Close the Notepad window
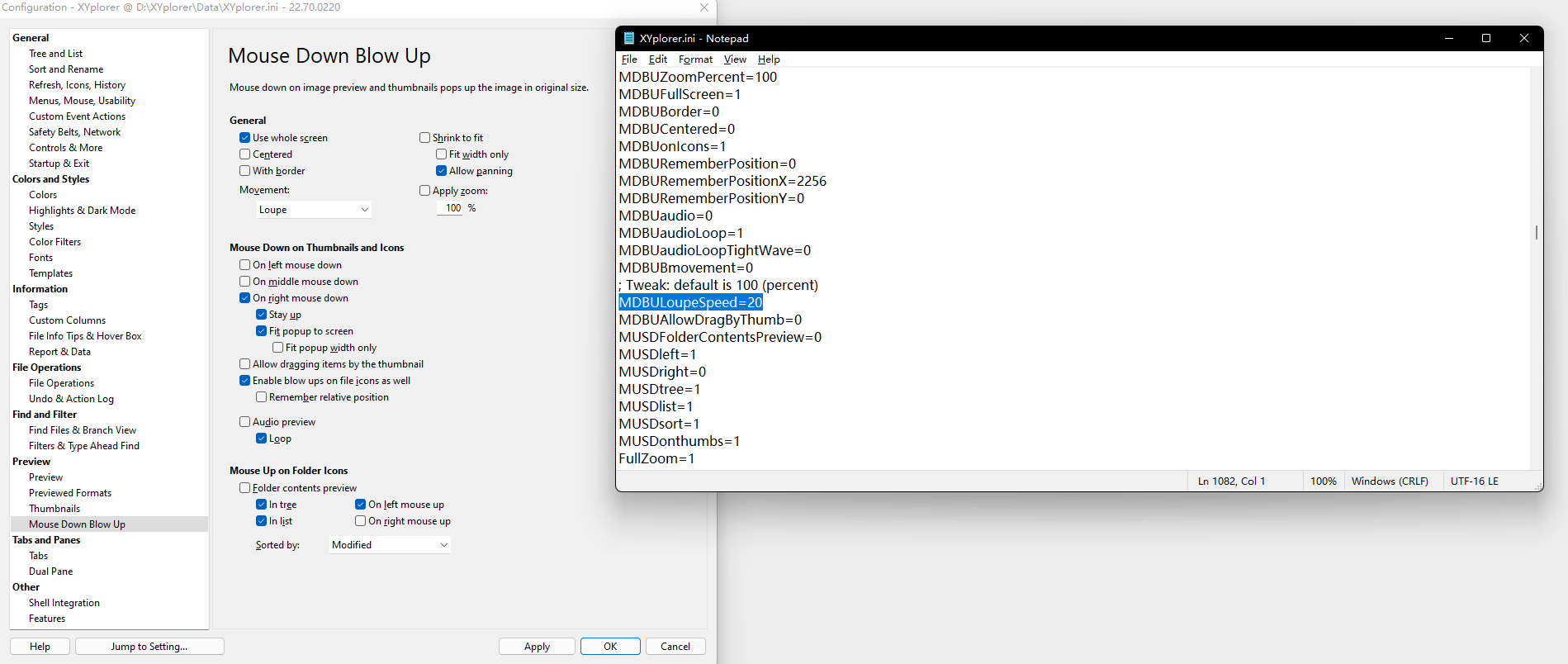 1524,38
